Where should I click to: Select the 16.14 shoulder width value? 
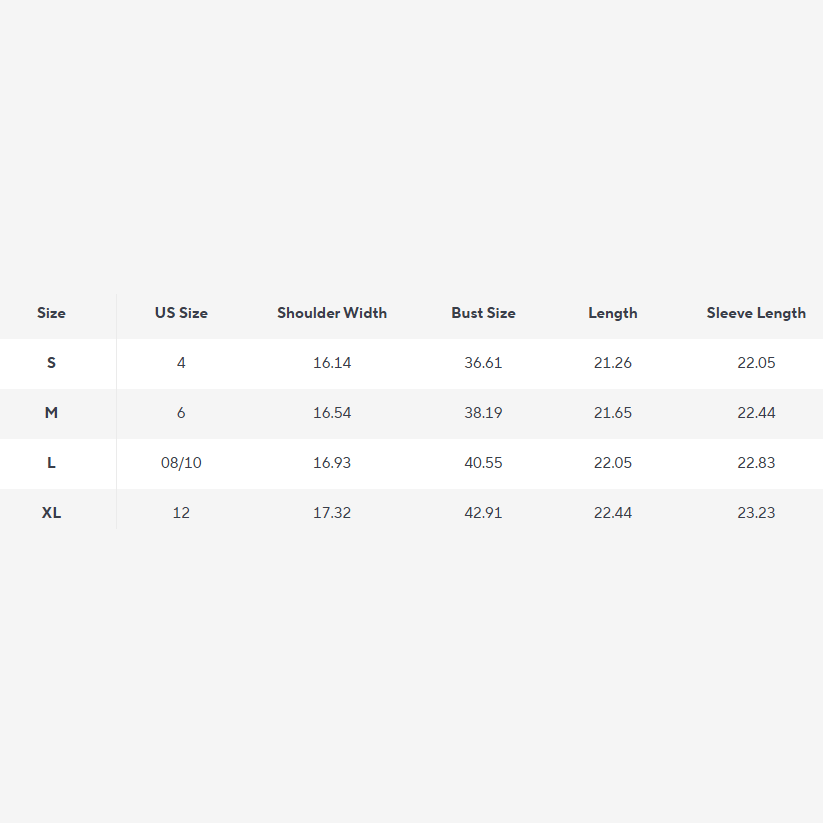(332, 363)
